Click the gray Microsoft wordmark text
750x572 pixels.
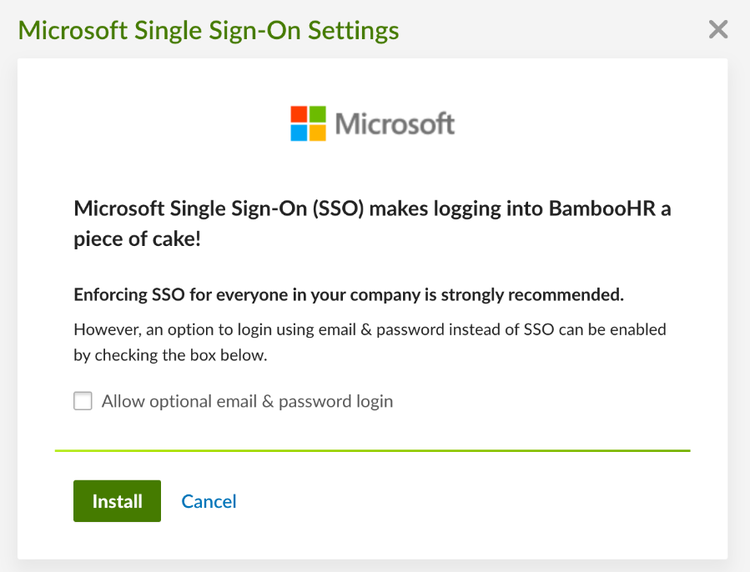(395, 124)
